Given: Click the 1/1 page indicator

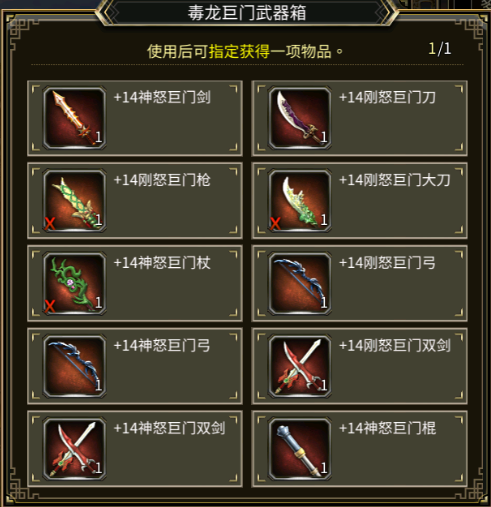Looking at the screenshot, I should pyautogui.click(x=440, y=49).
